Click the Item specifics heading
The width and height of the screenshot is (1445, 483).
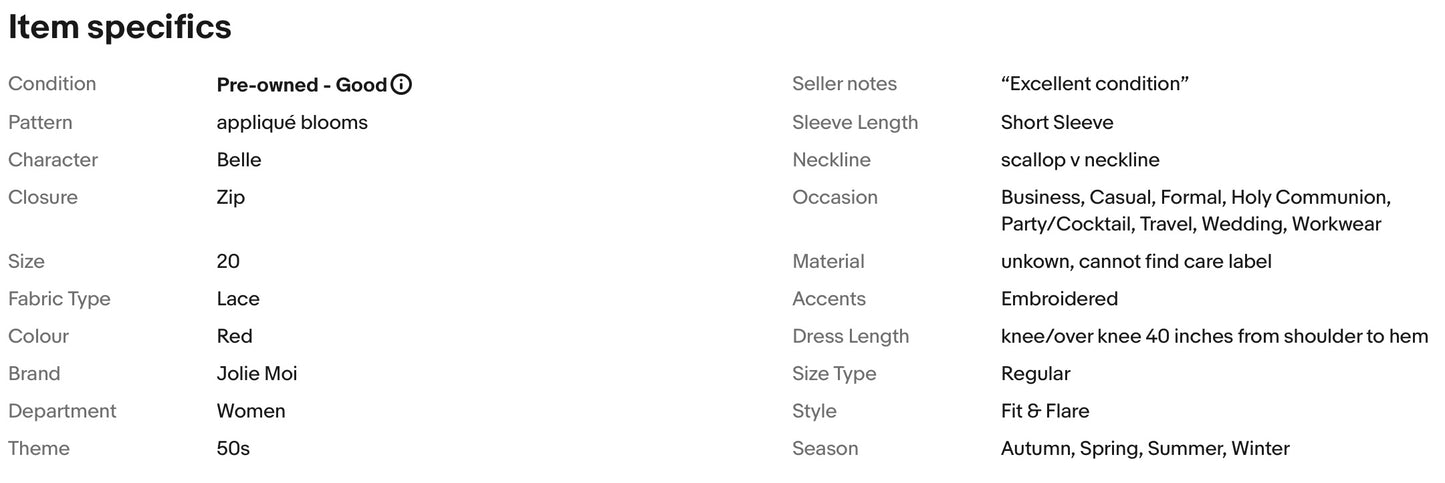(120, 27)
